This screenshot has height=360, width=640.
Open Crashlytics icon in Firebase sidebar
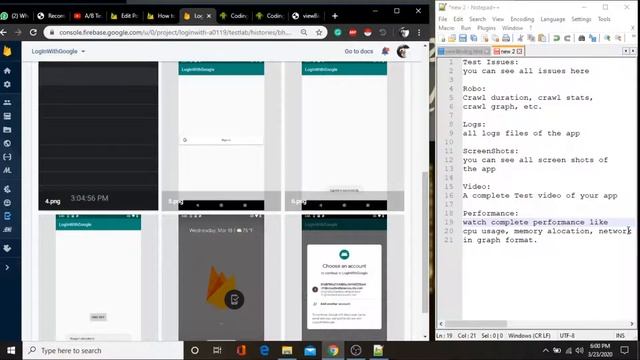pyautogui.click(x=7, y=189)
